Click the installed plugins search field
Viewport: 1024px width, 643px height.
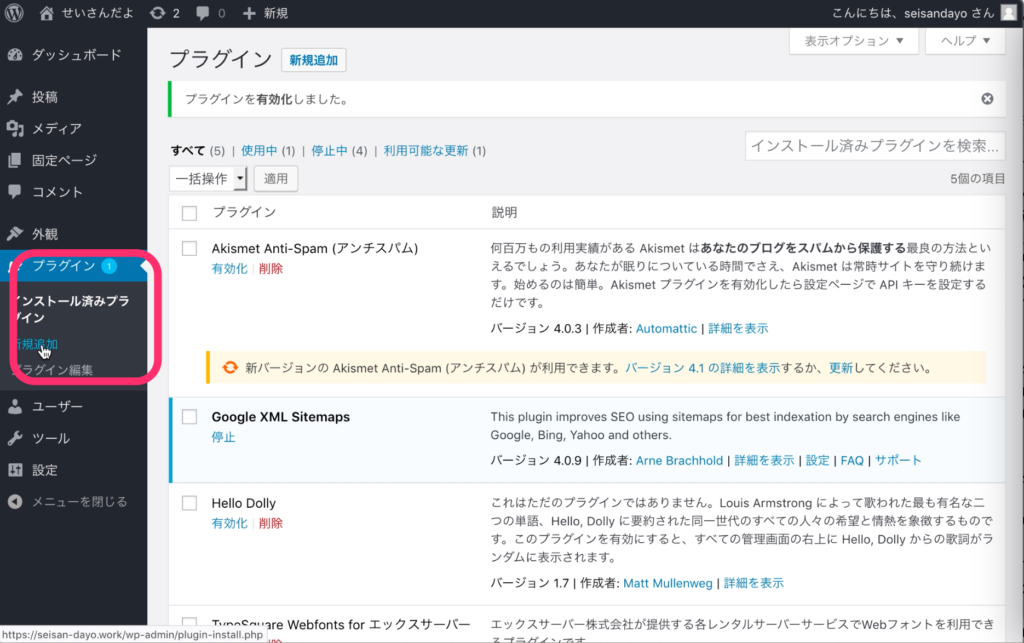874,146
